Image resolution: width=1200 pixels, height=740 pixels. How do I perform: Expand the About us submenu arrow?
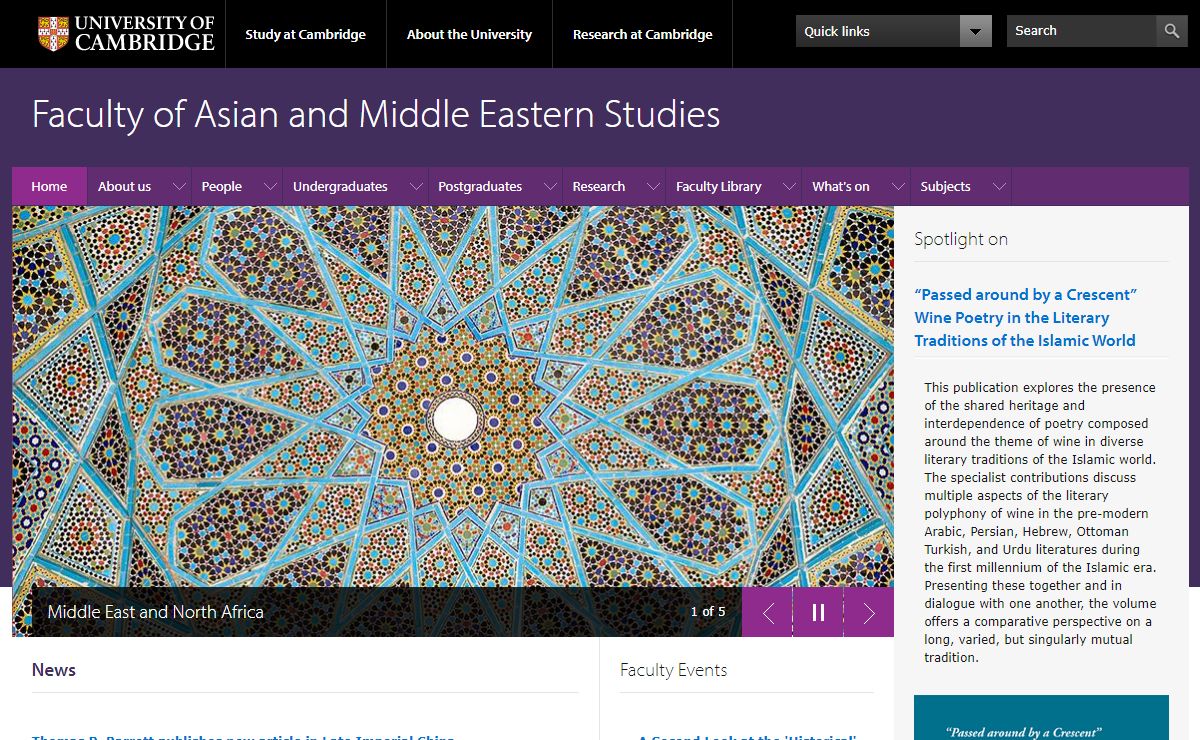[x=179, y=186]
